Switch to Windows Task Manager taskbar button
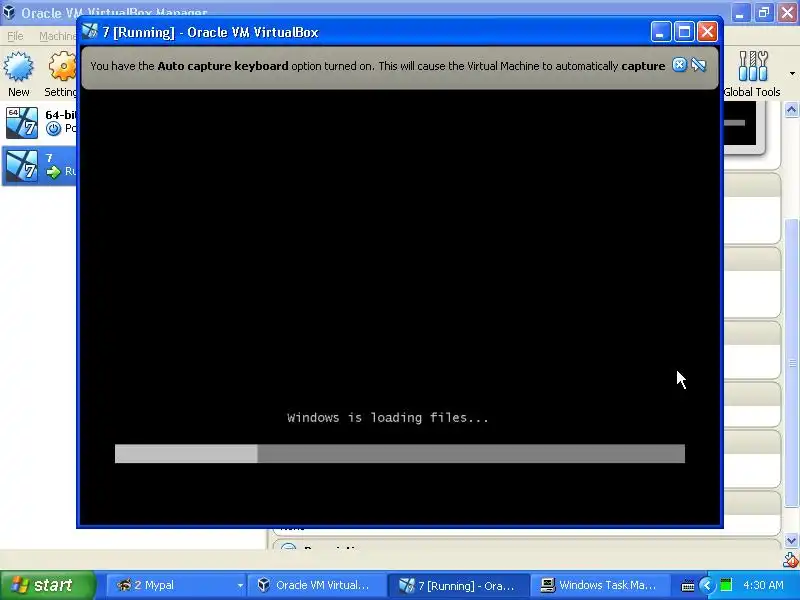 click(x=599, y=585)
